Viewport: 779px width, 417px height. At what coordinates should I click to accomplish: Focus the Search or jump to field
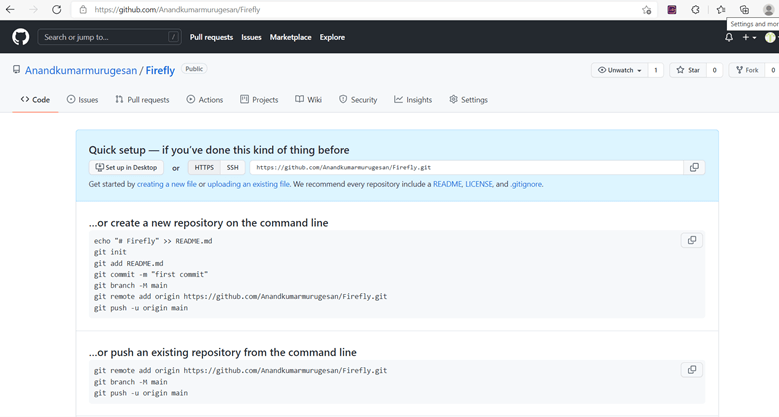109,37
